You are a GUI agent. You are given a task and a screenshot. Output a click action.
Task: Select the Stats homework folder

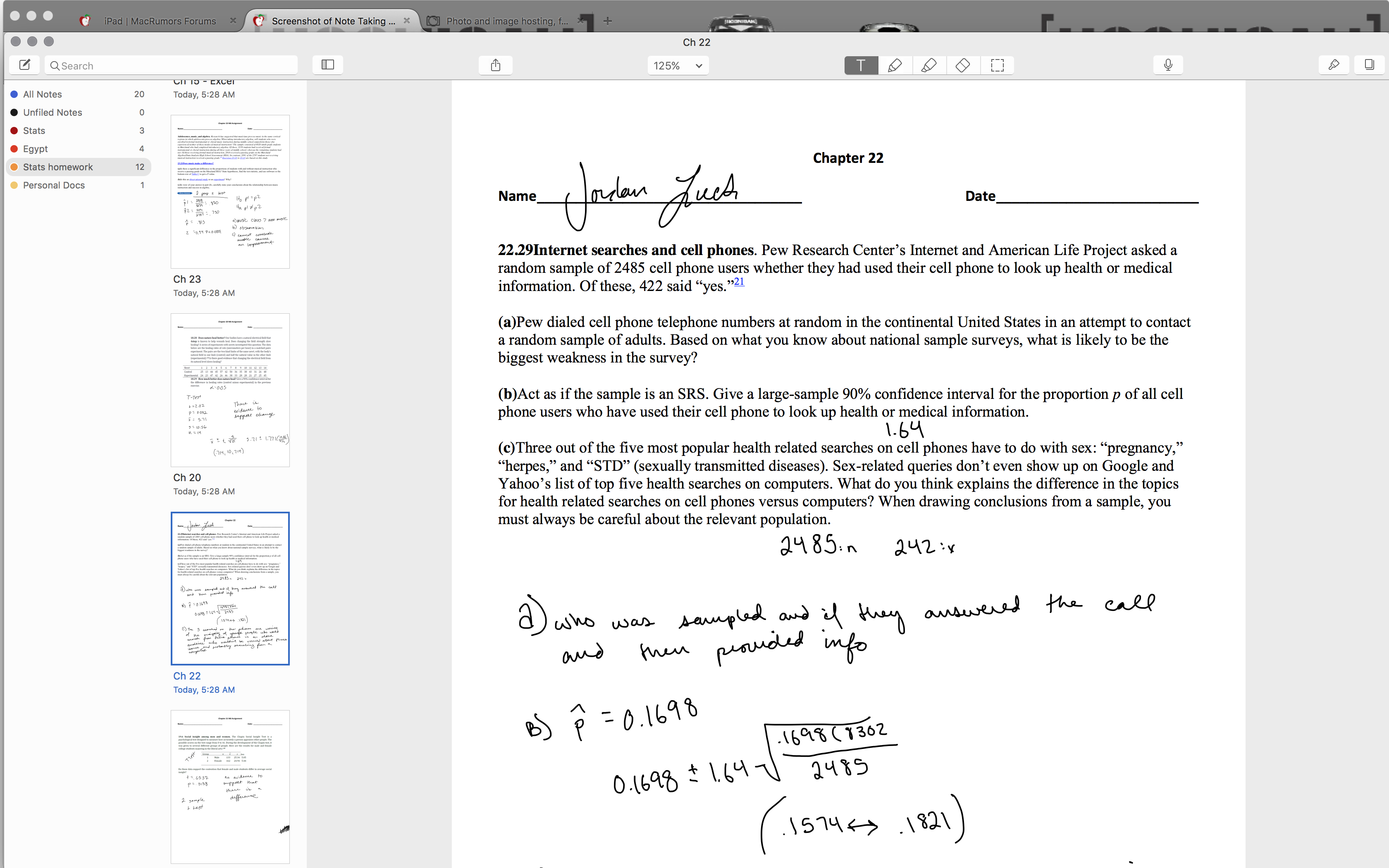(x=78, y=167)
